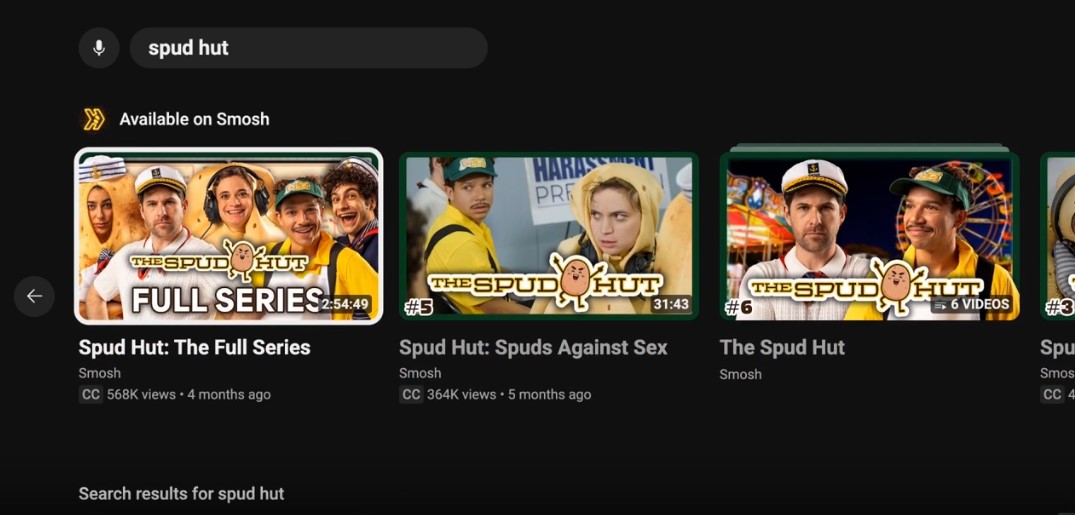Click the microphone voice search icon
Screen dimensions: 1075x515
point(99,48)
